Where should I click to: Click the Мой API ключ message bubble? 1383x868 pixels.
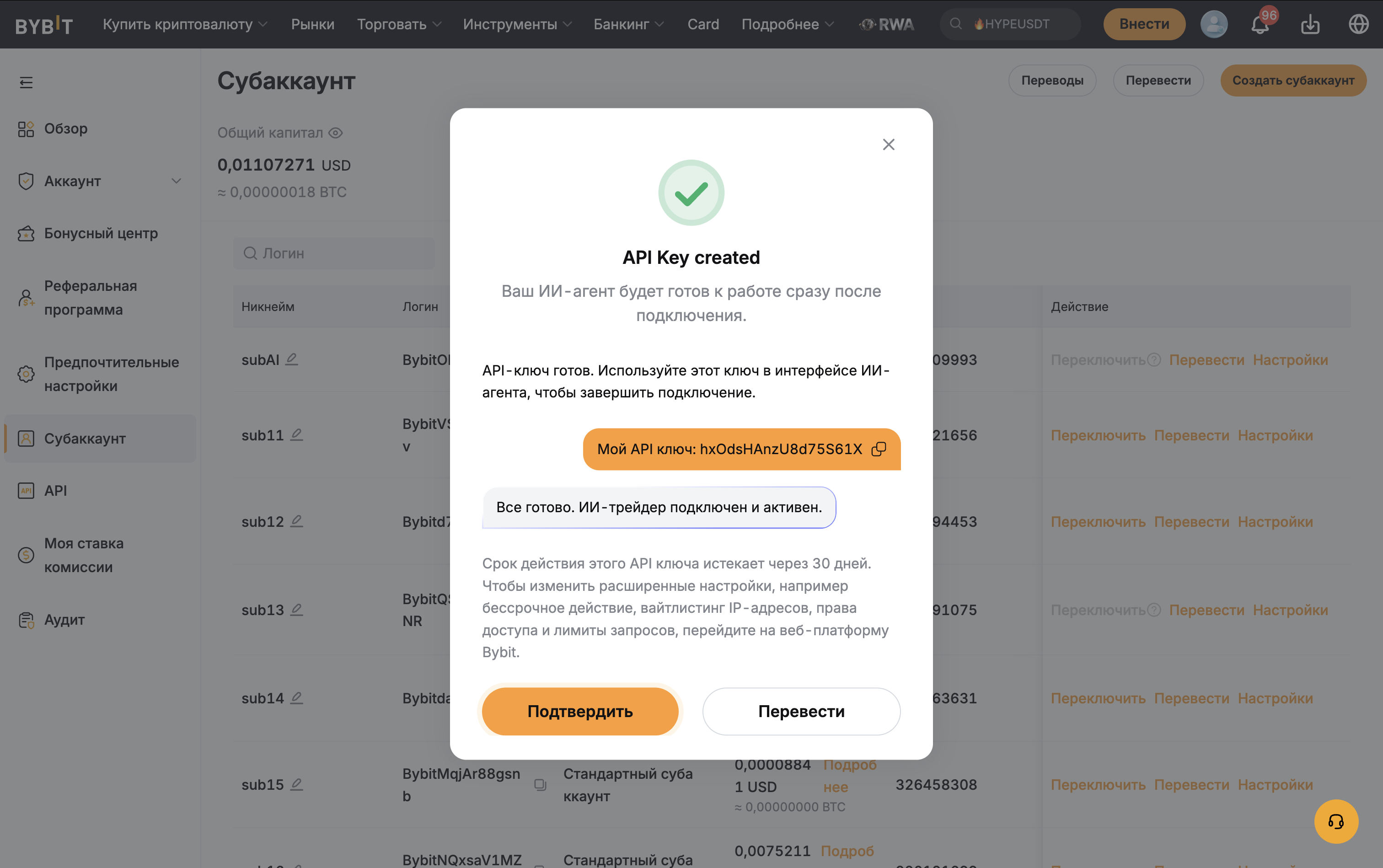click(x=741, y=449)
